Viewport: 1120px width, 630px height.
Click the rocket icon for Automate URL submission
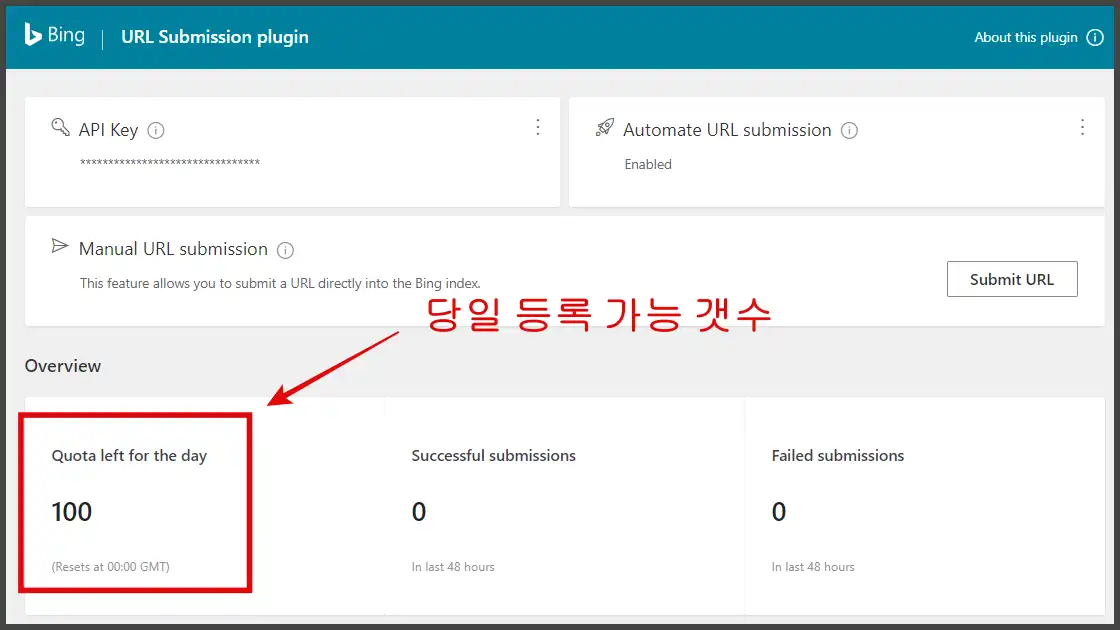tap(605, 128)
